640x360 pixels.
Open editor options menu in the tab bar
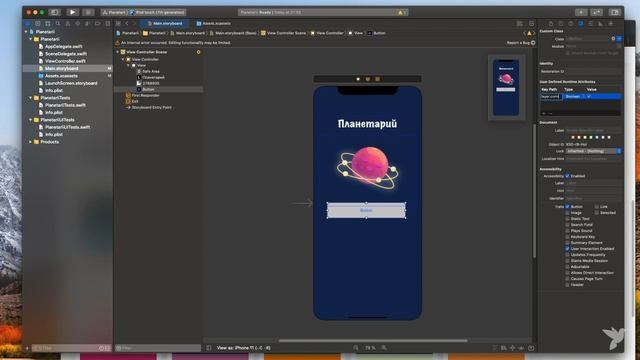[520, 24]
